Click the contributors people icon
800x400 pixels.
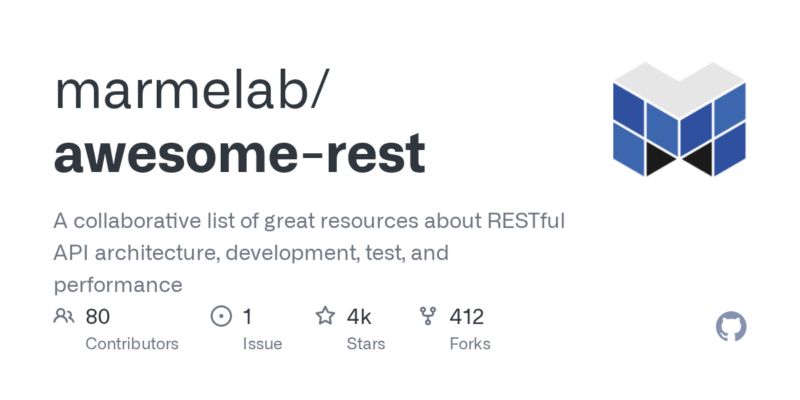tap(64, 317)
